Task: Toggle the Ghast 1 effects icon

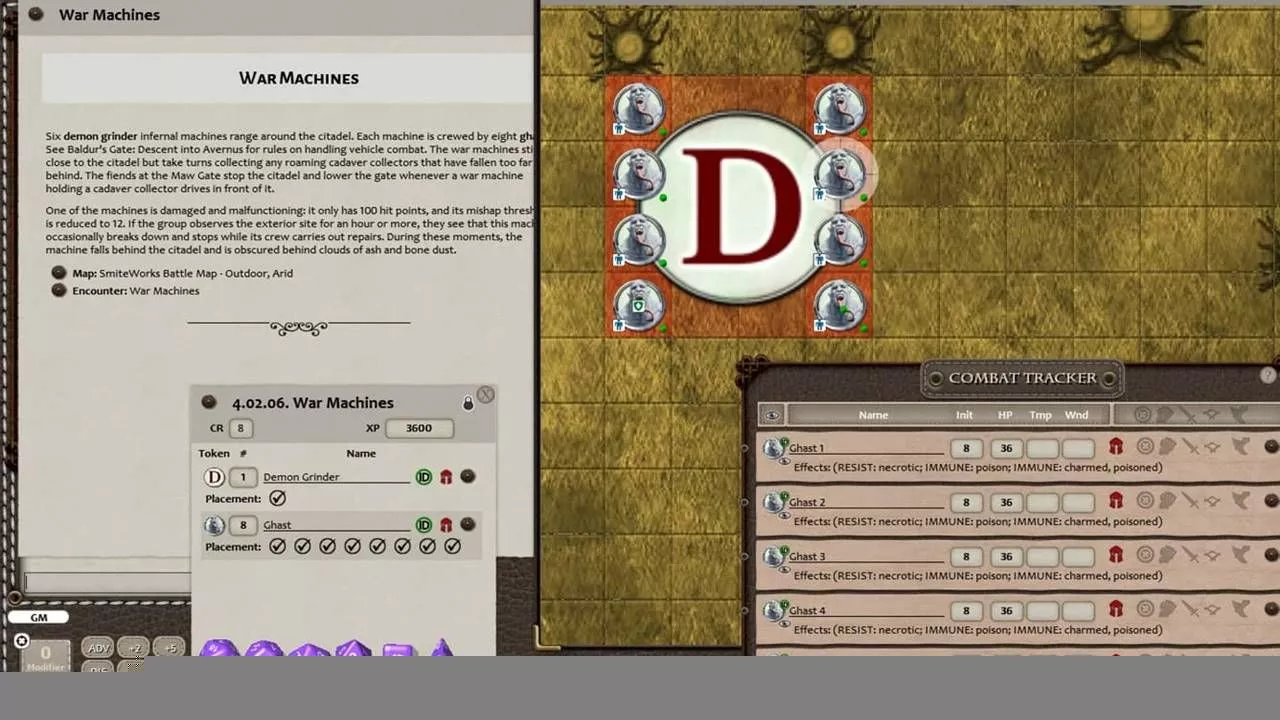Action: pyautogui.click(x=1240, y=446)
